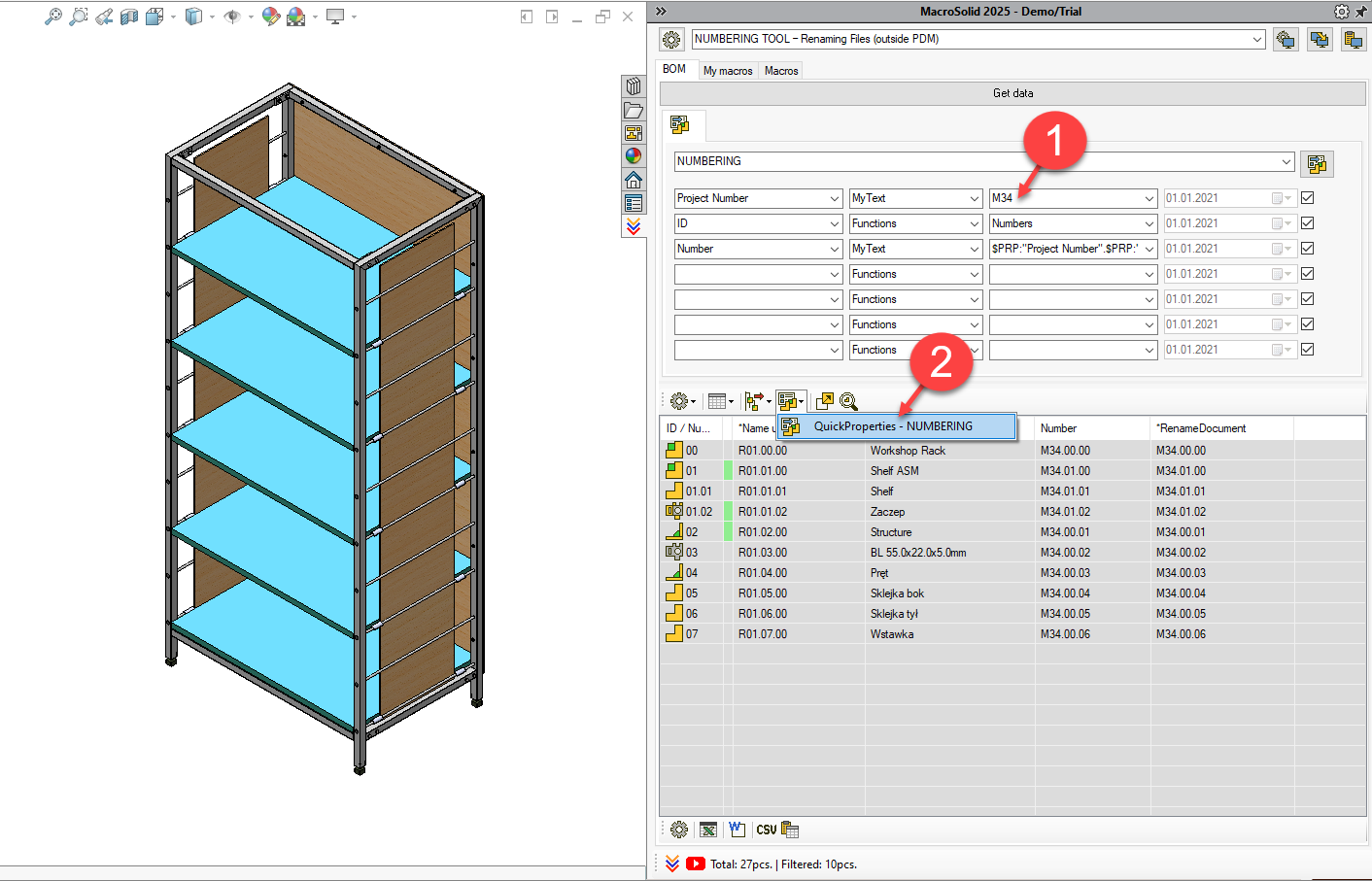The image size is (1372, 881).
Task: Select the QuickProperties tab icon under Get data
Action: (680, 124)
